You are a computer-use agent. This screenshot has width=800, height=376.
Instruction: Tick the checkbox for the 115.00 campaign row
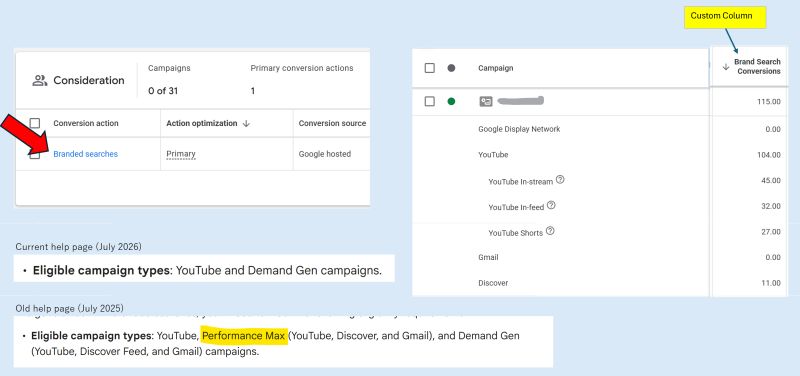pyautogui.click(x=430, y=102)
